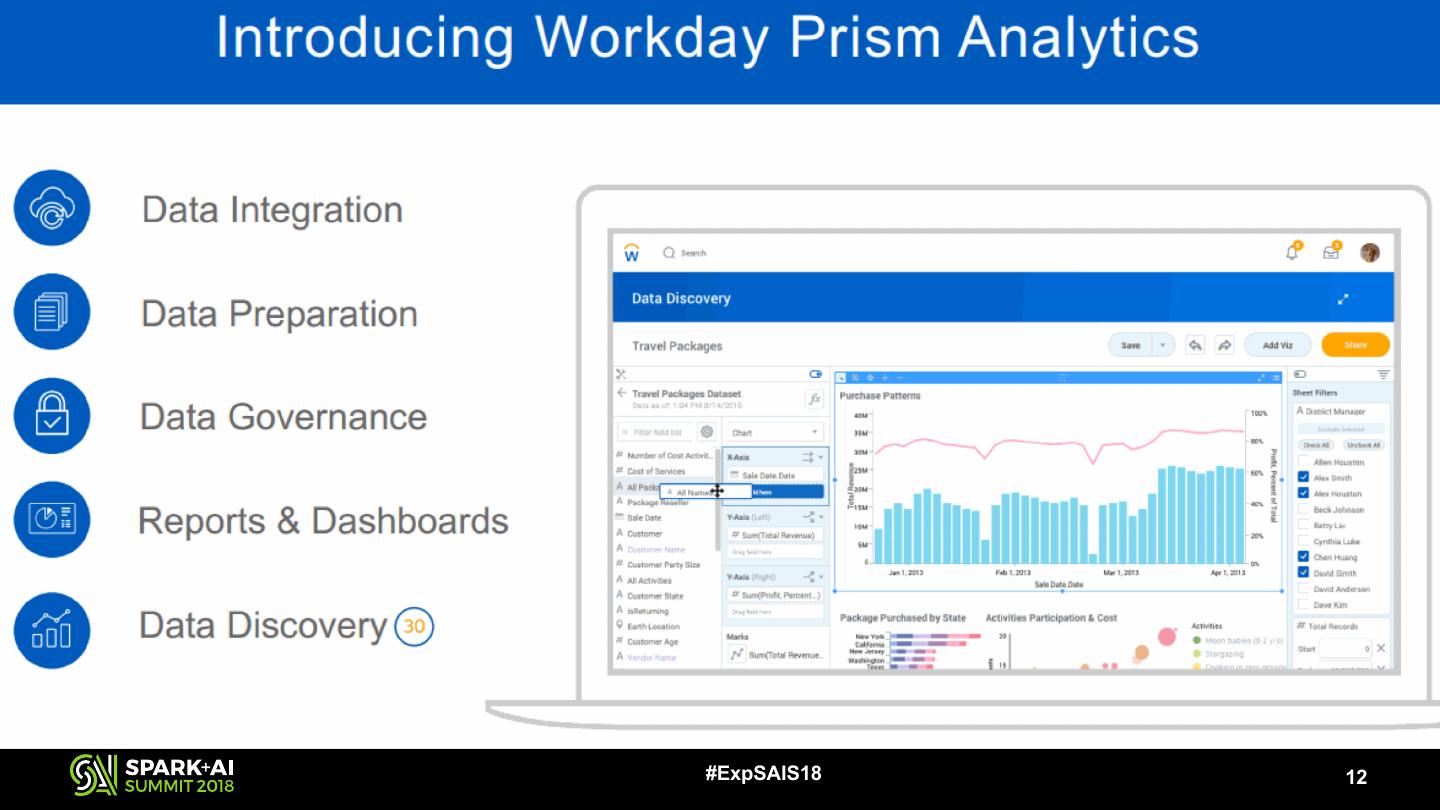Click the minus icon on chart toolbar
Image resolution: width=1440 pixels, height=810 pixels.
coord(900,377)
